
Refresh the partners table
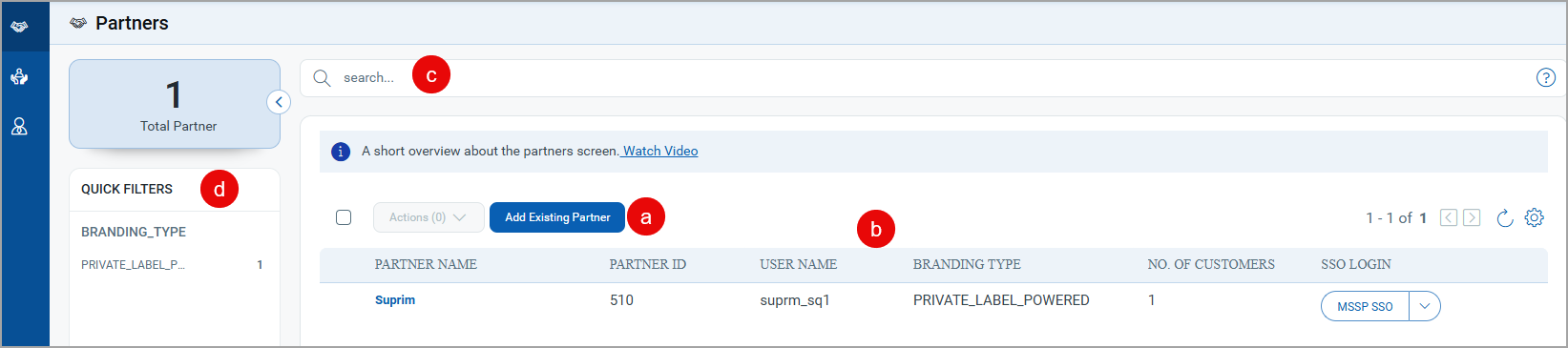coord(1505,218)
